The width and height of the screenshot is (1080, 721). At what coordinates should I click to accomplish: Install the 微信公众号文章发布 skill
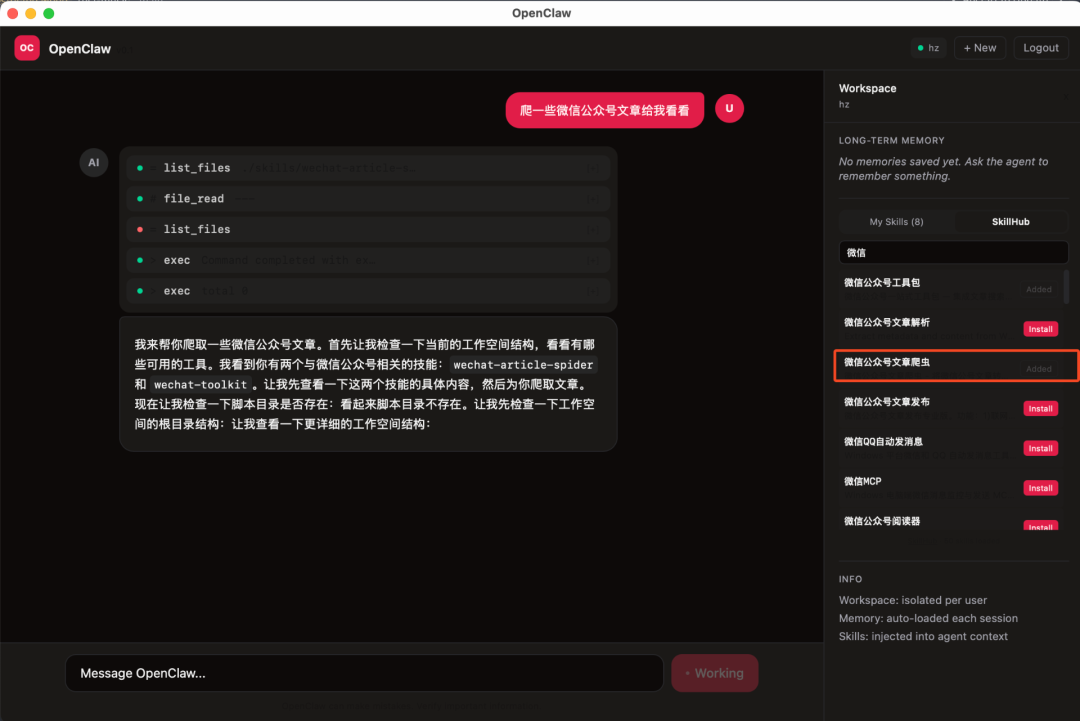[x=1040, y=408]
